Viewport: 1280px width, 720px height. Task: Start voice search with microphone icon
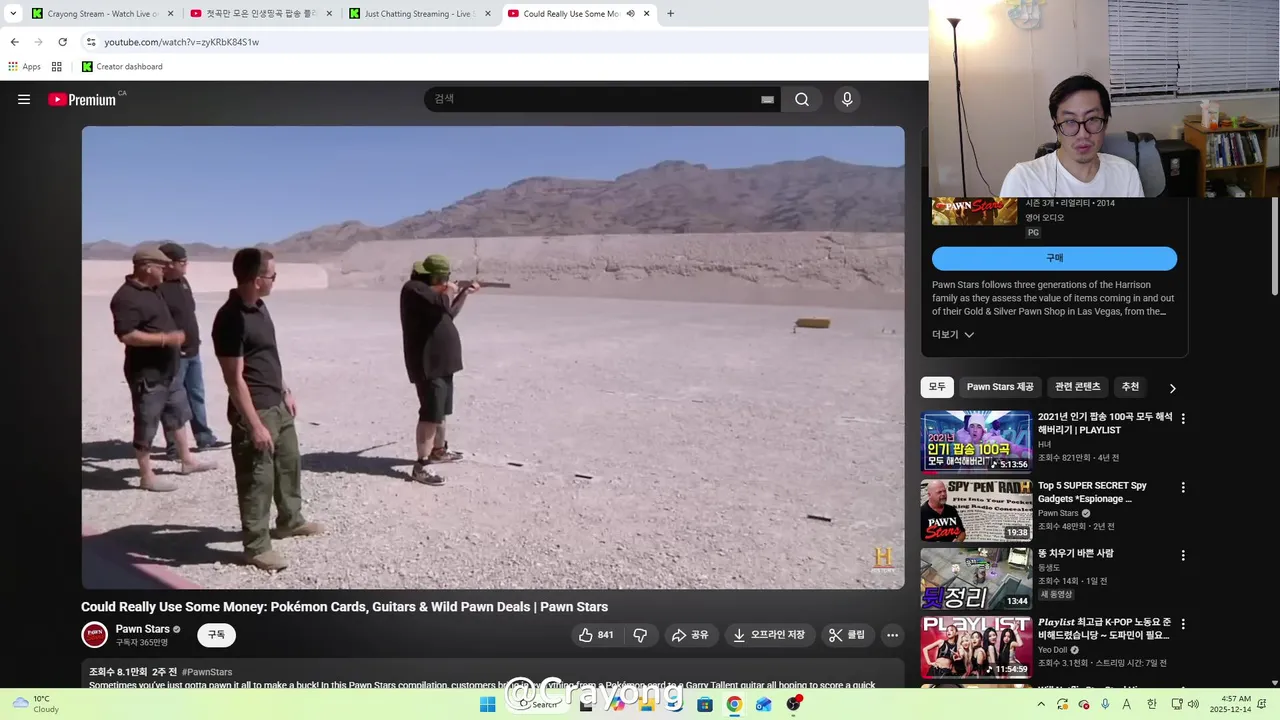point(847,99)
